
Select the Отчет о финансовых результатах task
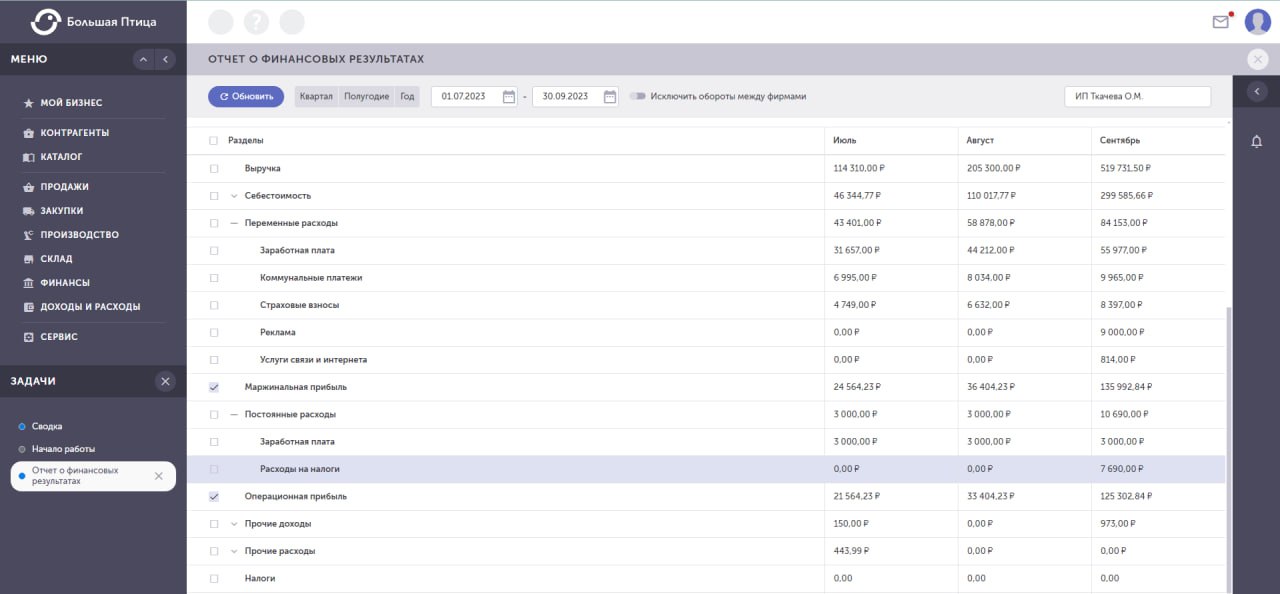[x=93, y=476]
